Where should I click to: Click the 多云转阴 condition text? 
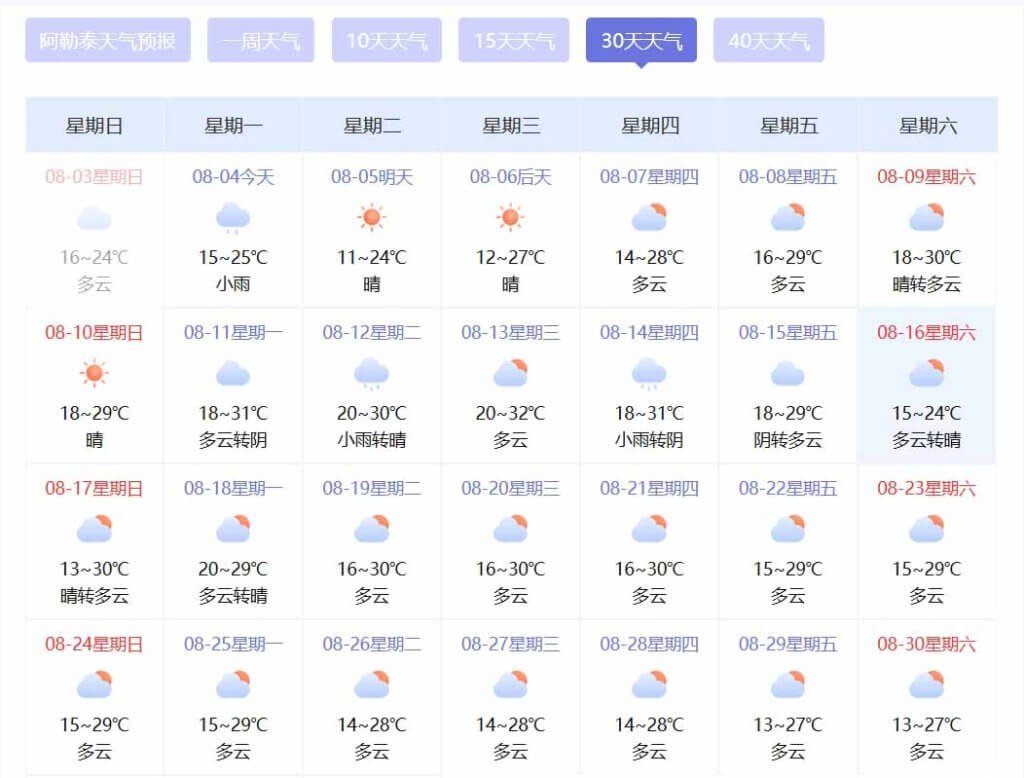233,440
